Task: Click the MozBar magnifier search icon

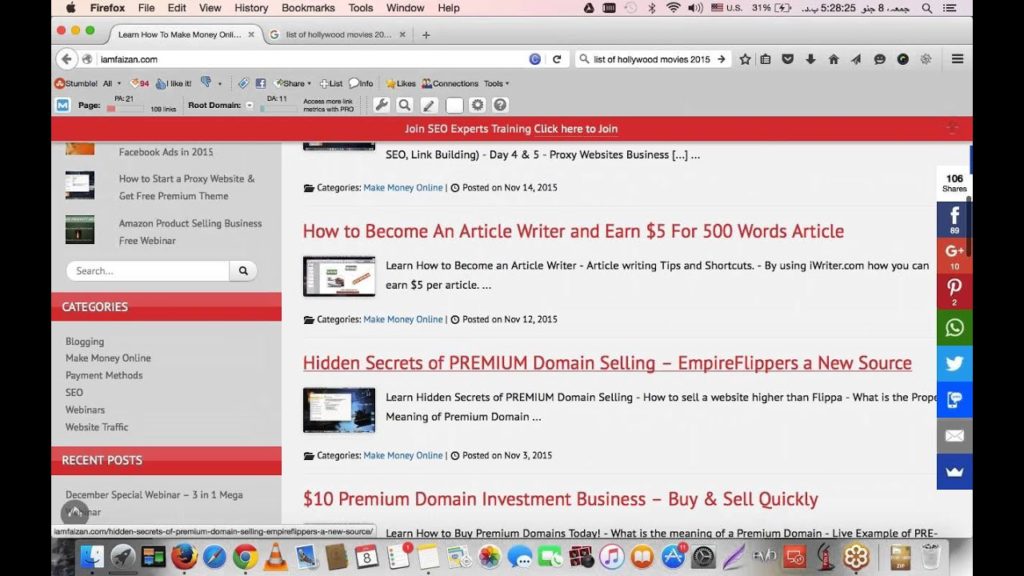Action: 405,104
